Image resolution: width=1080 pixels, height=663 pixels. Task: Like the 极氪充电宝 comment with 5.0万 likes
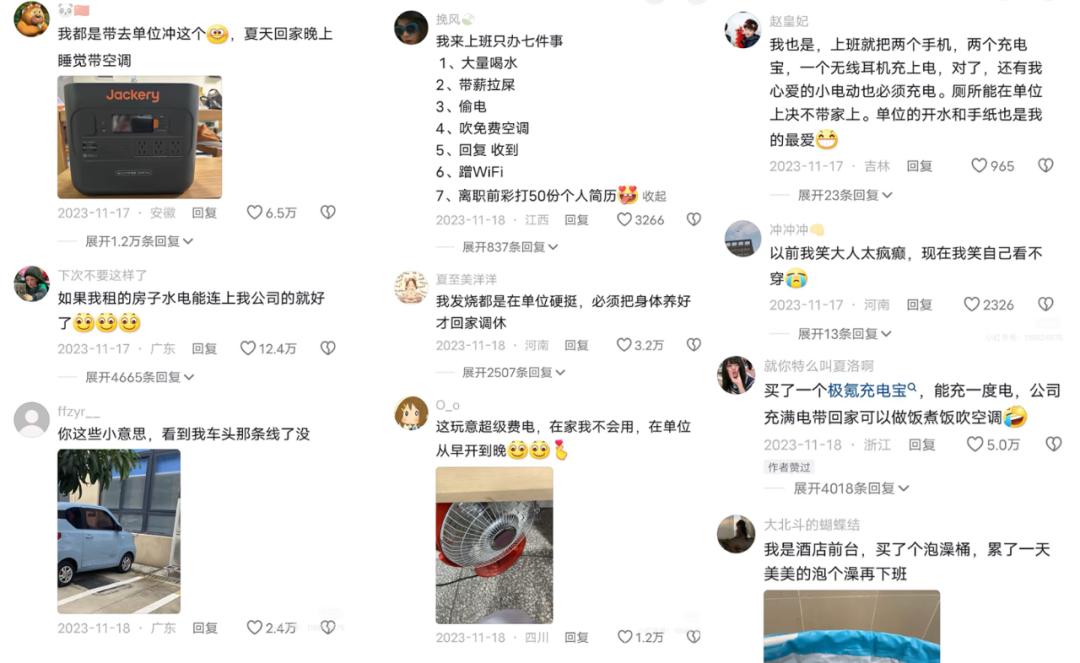(x=975, y=444)
